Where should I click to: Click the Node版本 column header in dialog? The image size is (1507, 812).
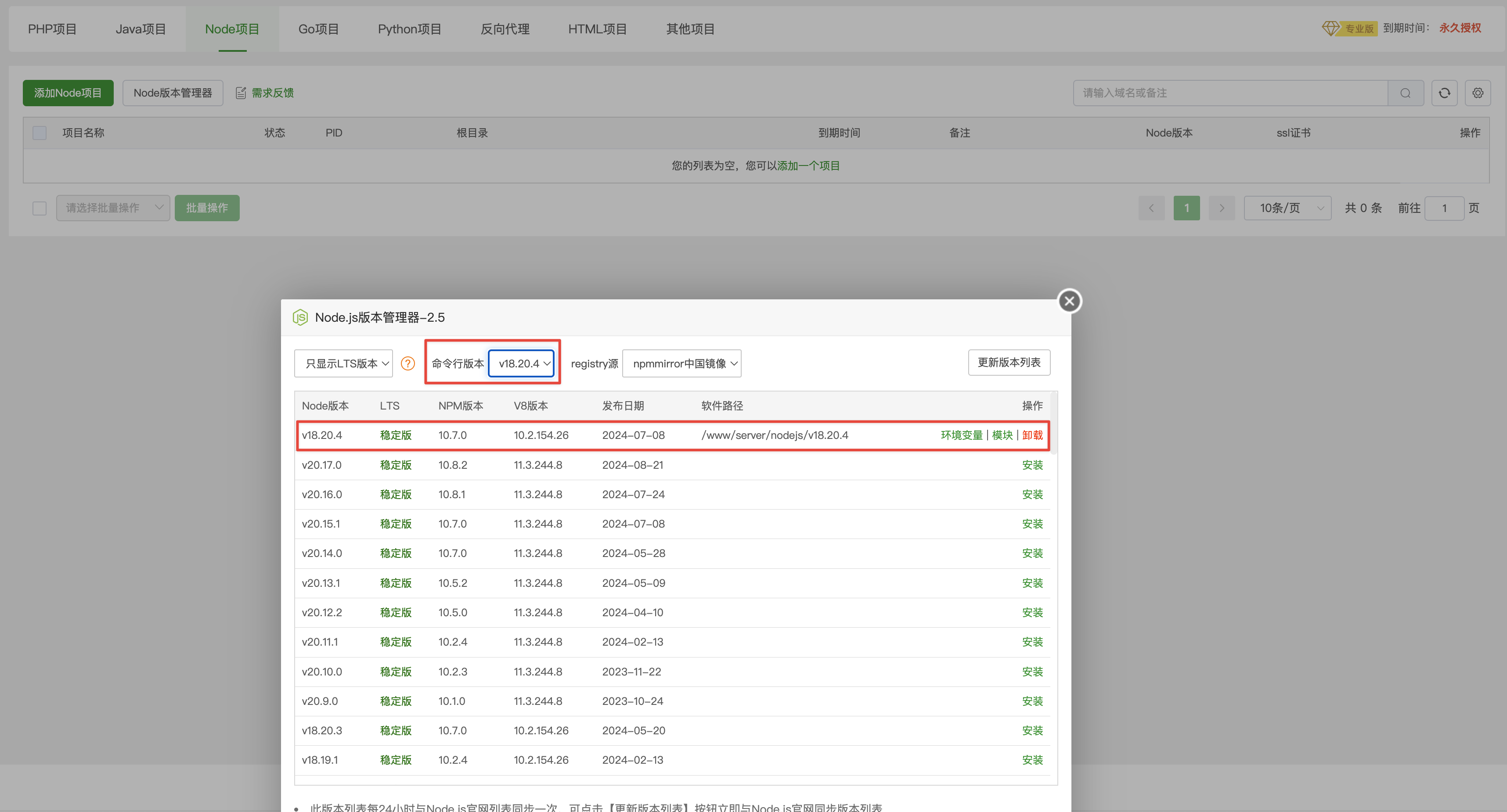[x=325, y=406]
